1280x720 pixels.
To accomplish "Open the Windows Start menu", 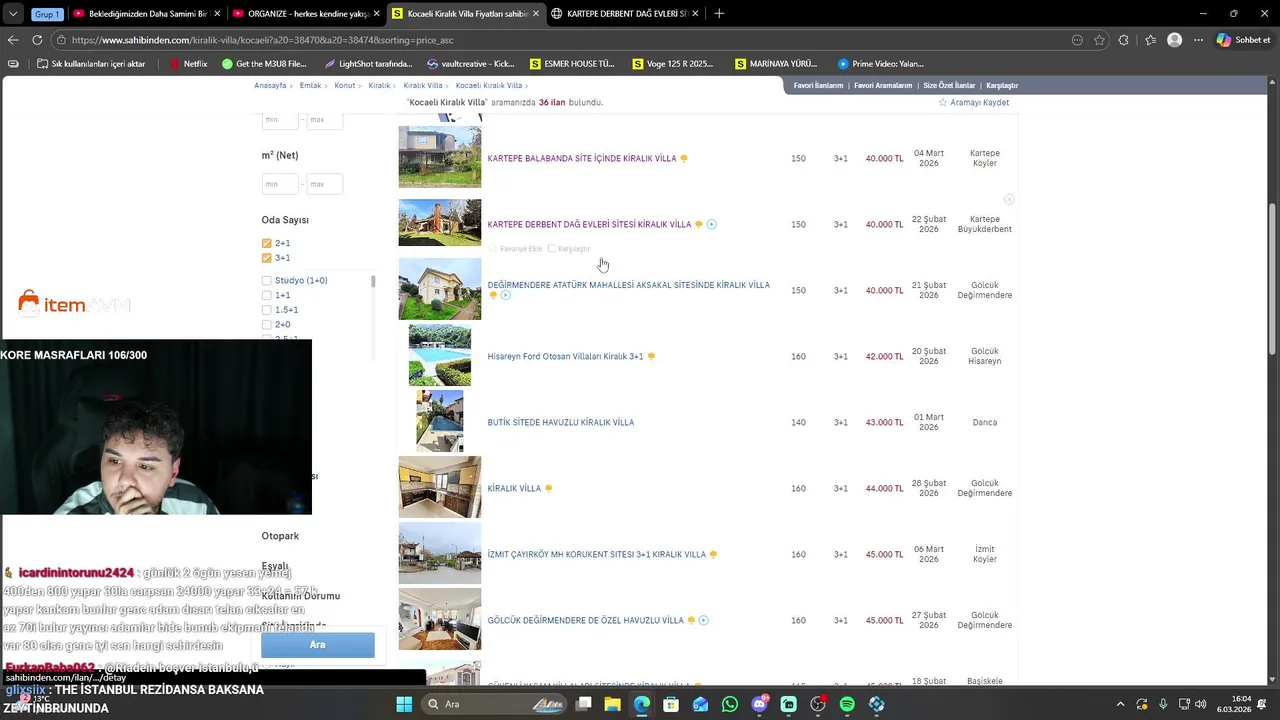I will point(404,704).
